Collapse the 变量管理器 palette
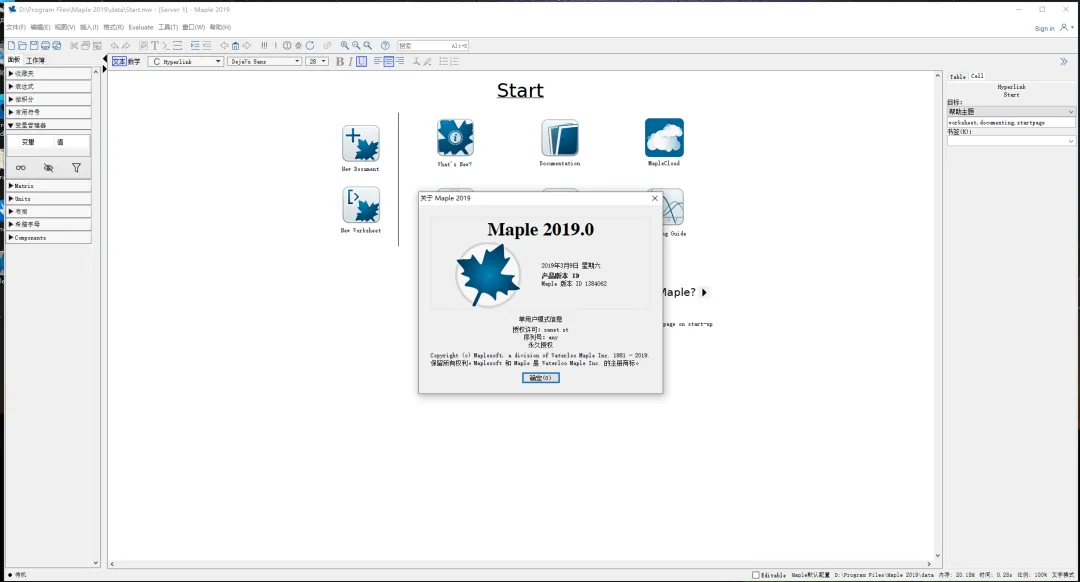 click(48, 125)
